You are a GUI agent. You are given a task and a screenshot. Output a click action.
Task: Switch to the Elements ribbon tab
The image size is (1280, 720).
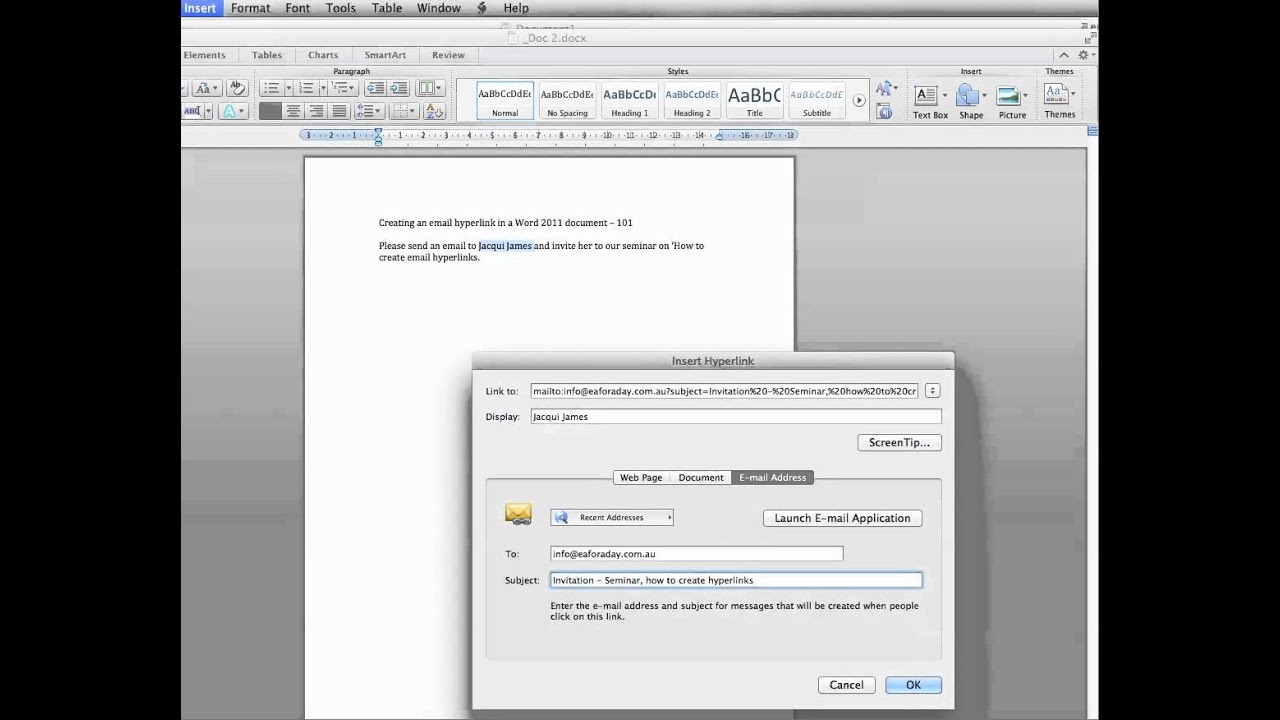(205, 55)
